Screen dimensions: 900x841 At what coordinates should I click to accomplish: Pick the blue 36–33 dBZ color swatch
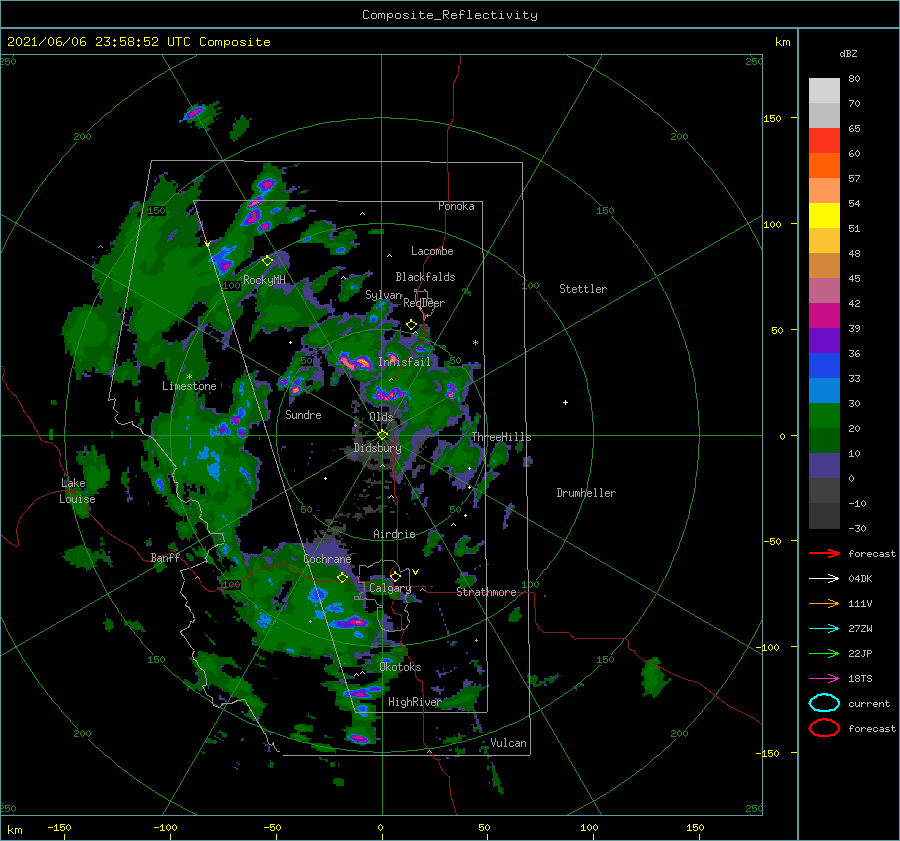pos(824,366)
